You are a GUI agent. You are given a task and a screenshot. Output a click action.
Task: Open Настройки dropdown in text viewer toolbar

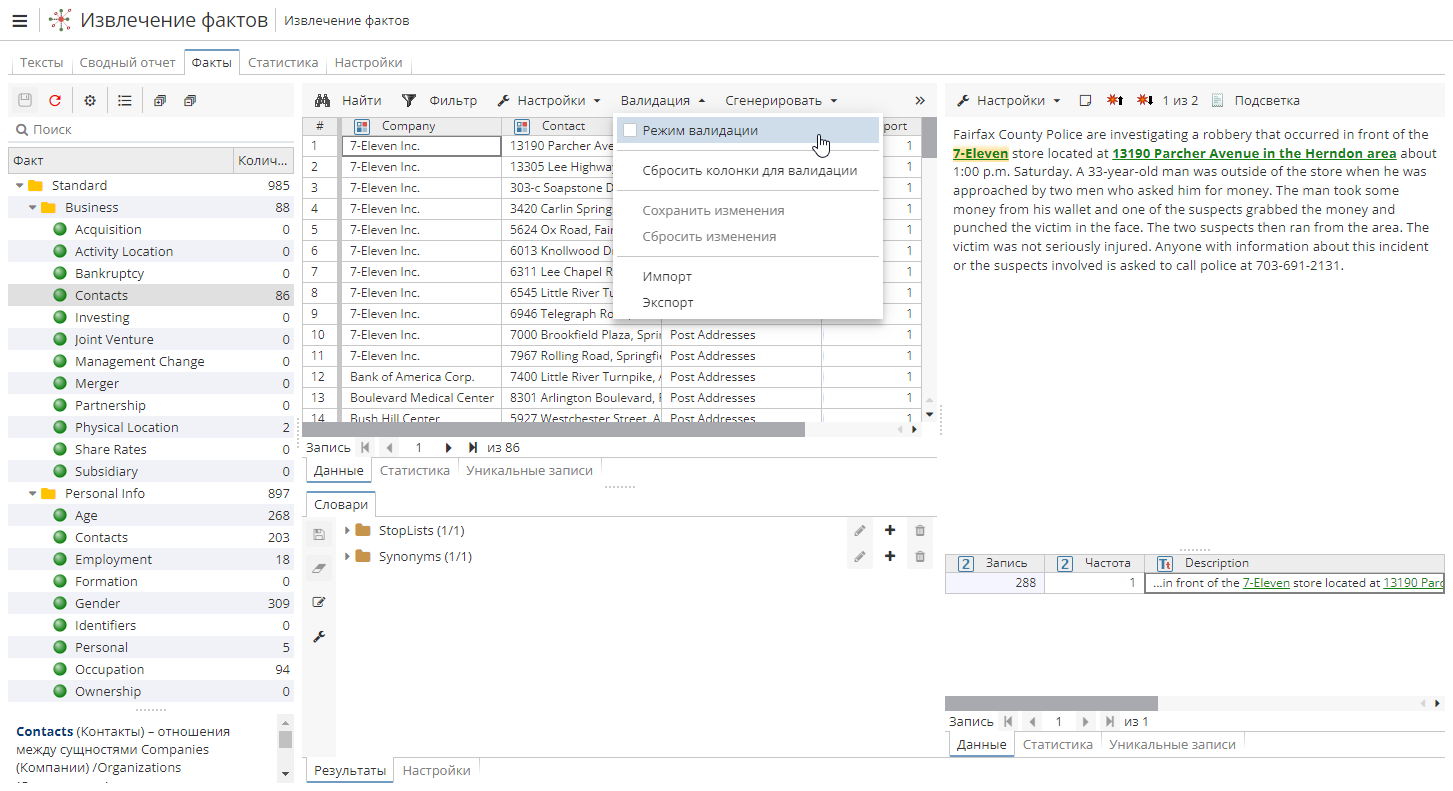1008,101
